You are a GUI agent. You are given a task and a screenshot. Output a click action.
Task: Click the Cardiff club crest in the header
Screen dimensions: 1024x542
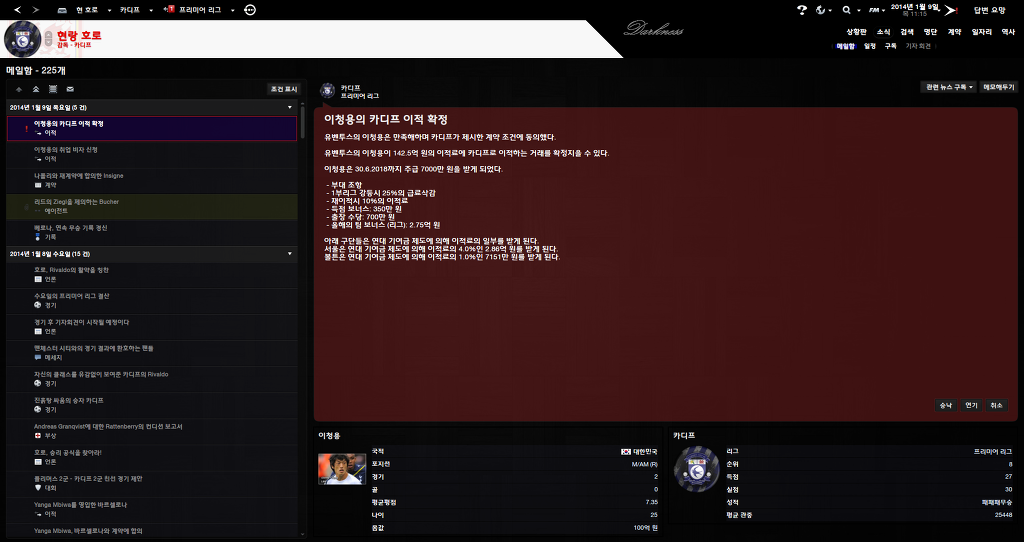23,39
